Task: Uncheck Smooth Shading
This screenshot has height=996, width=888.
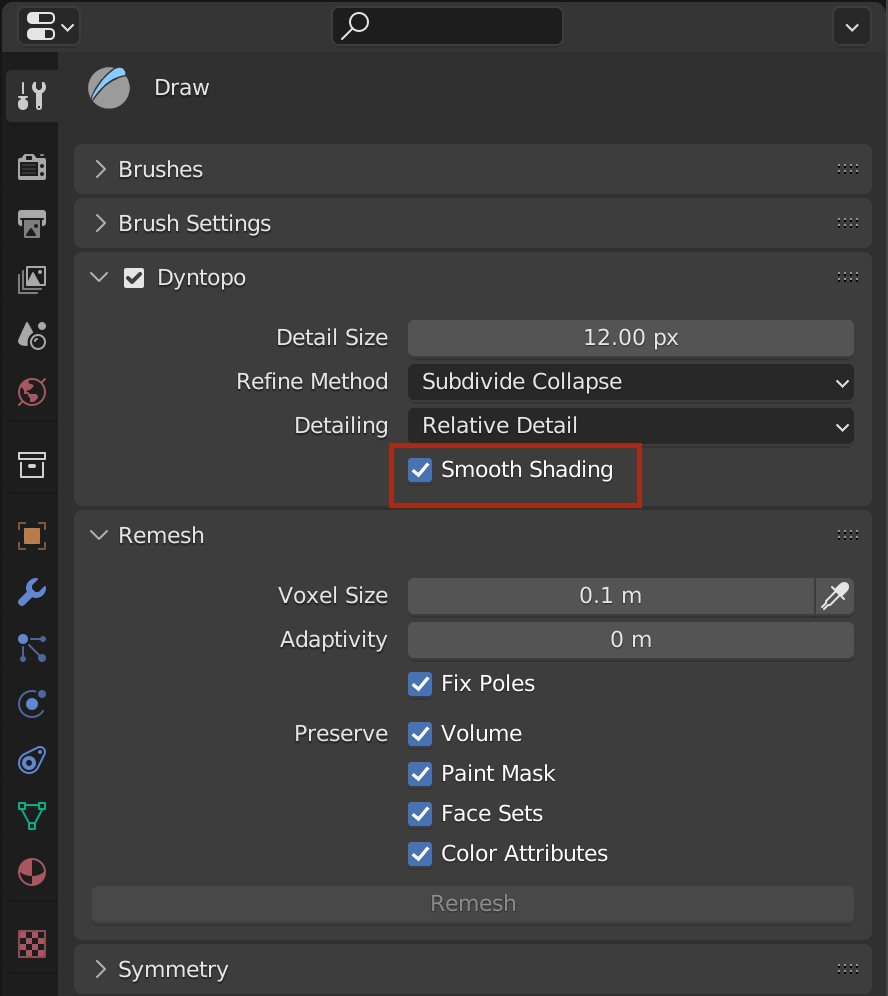Action: tap(420, 470)
